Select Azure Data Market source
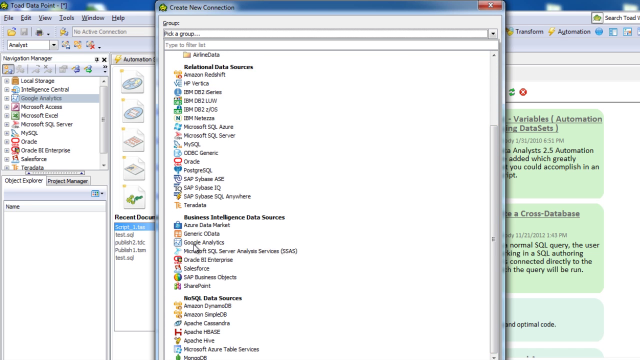 (207, 225)
